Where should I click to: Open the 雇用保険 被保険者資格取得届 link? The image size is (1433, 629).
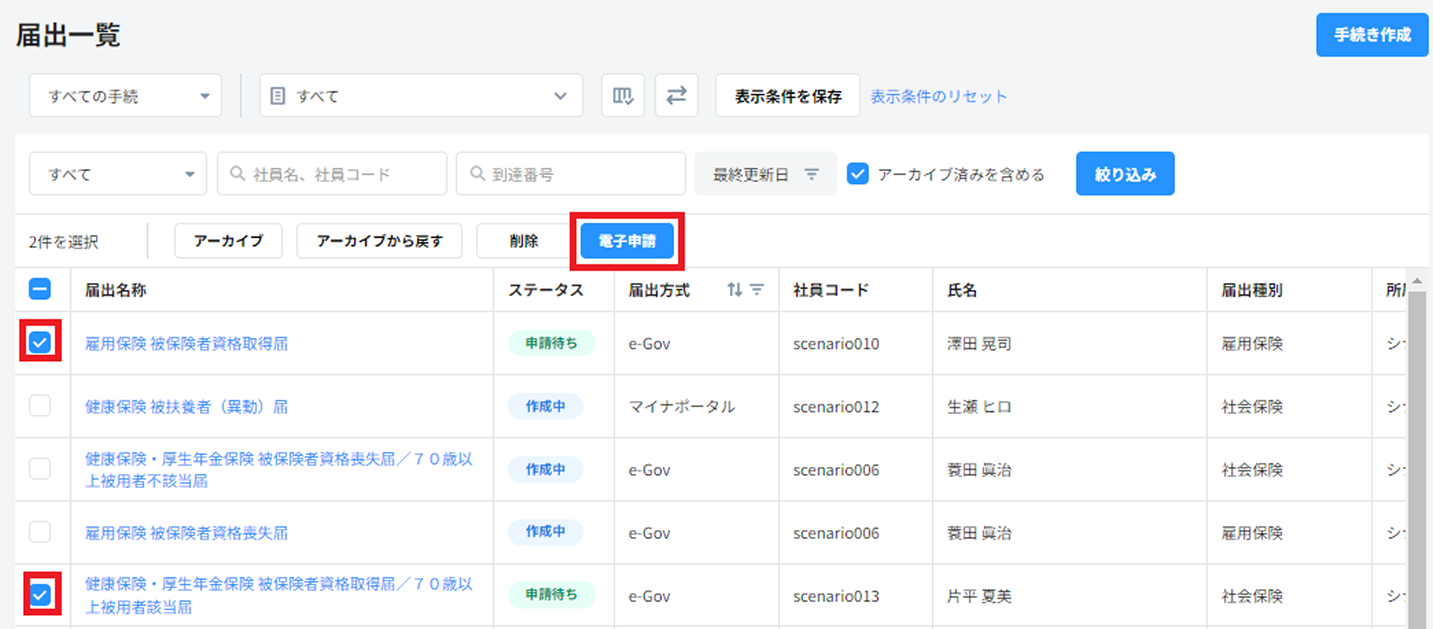click(187, 343)
